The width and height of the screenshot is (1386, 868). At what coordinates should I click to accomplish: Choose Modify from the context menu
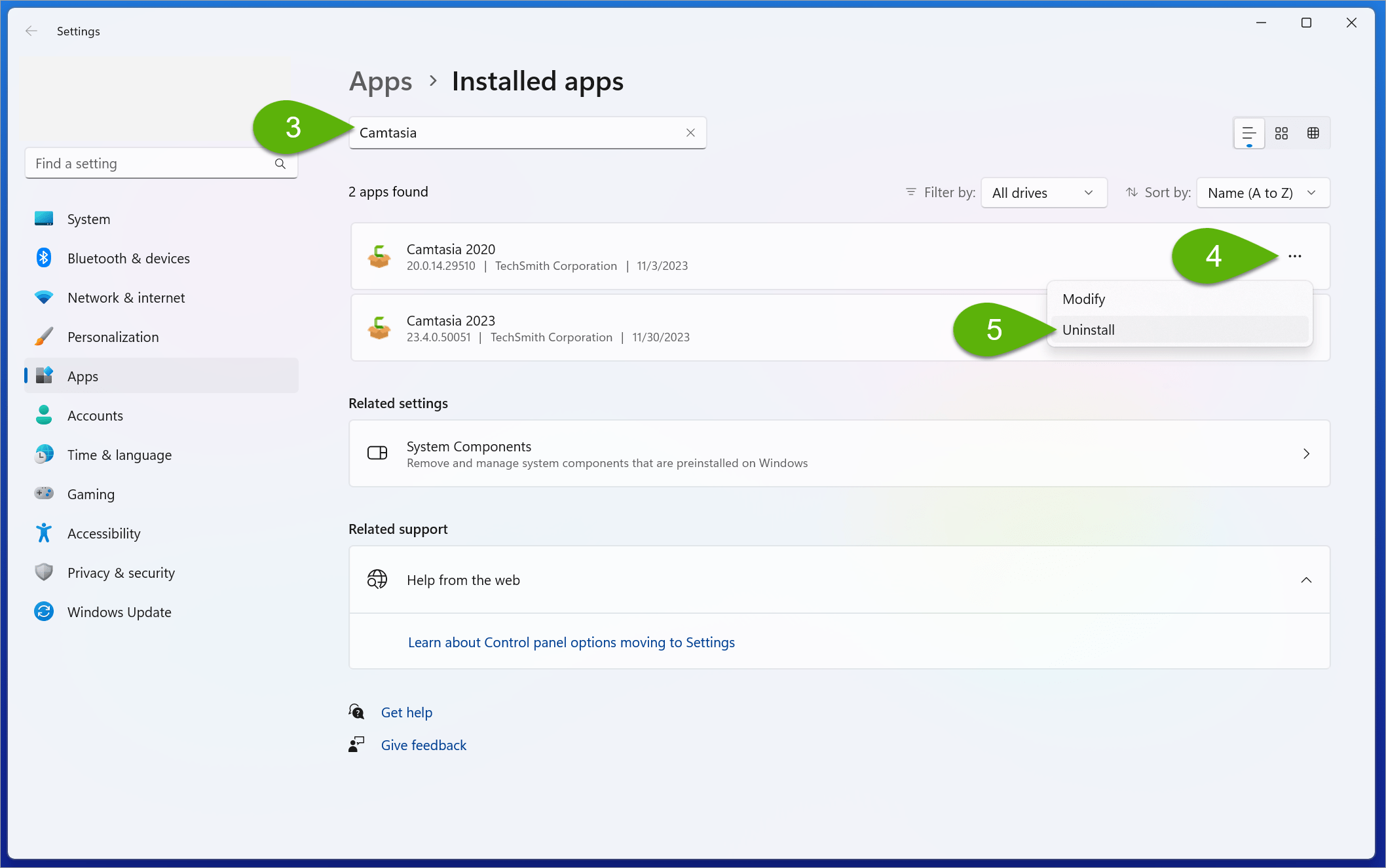tap(1084, 299)
